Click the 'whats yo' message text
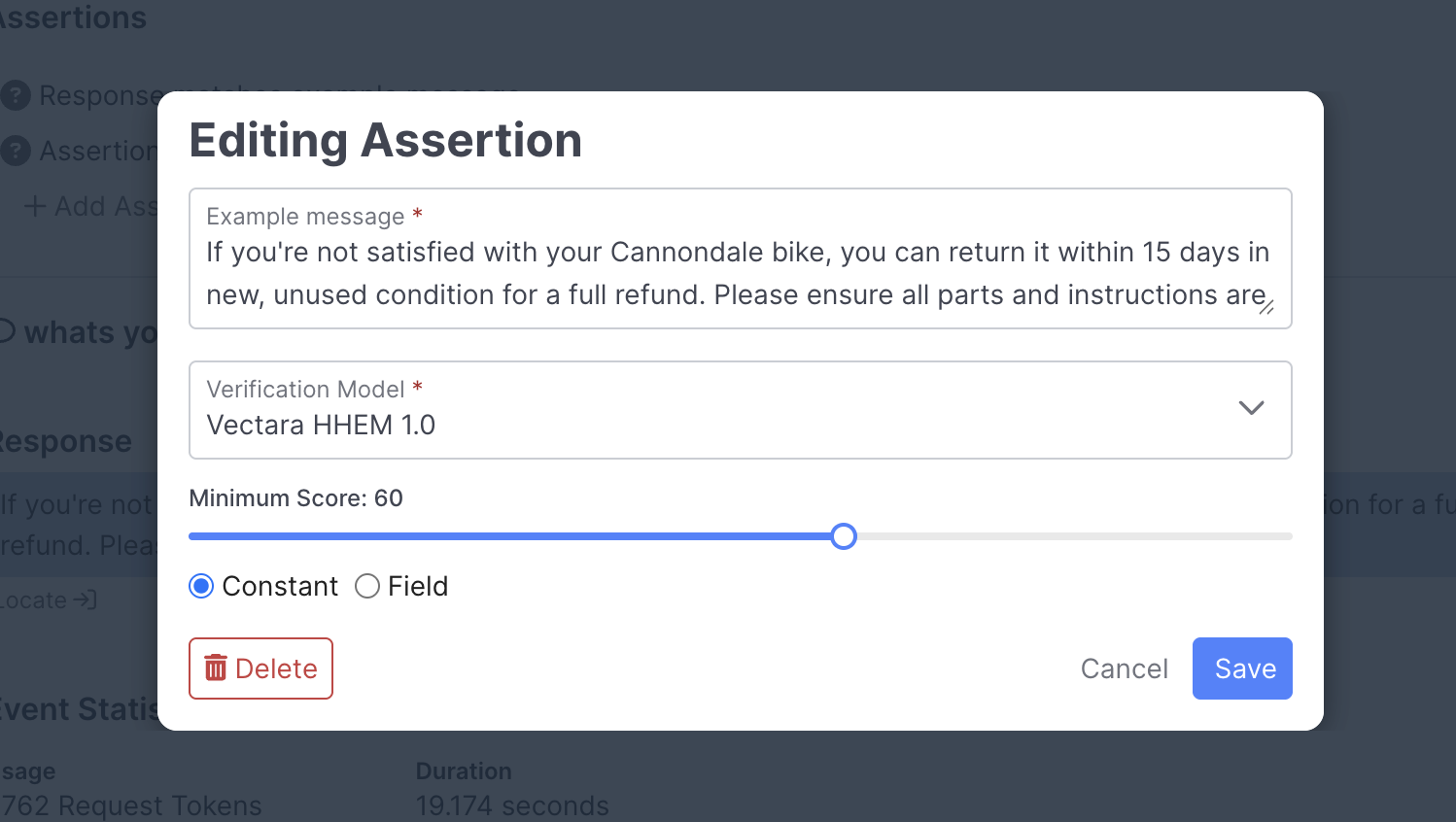The height and width of the screenshot is (822, 1456). (x=89, y=332)
